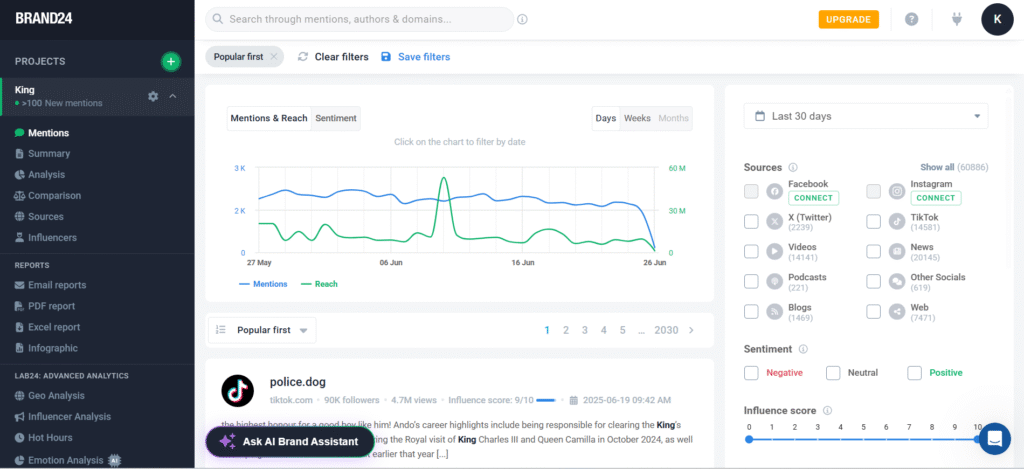Viewport: 1024px width, 469px height.
Task: Click the Influence score info icon
Action: [x=827, y=410]
